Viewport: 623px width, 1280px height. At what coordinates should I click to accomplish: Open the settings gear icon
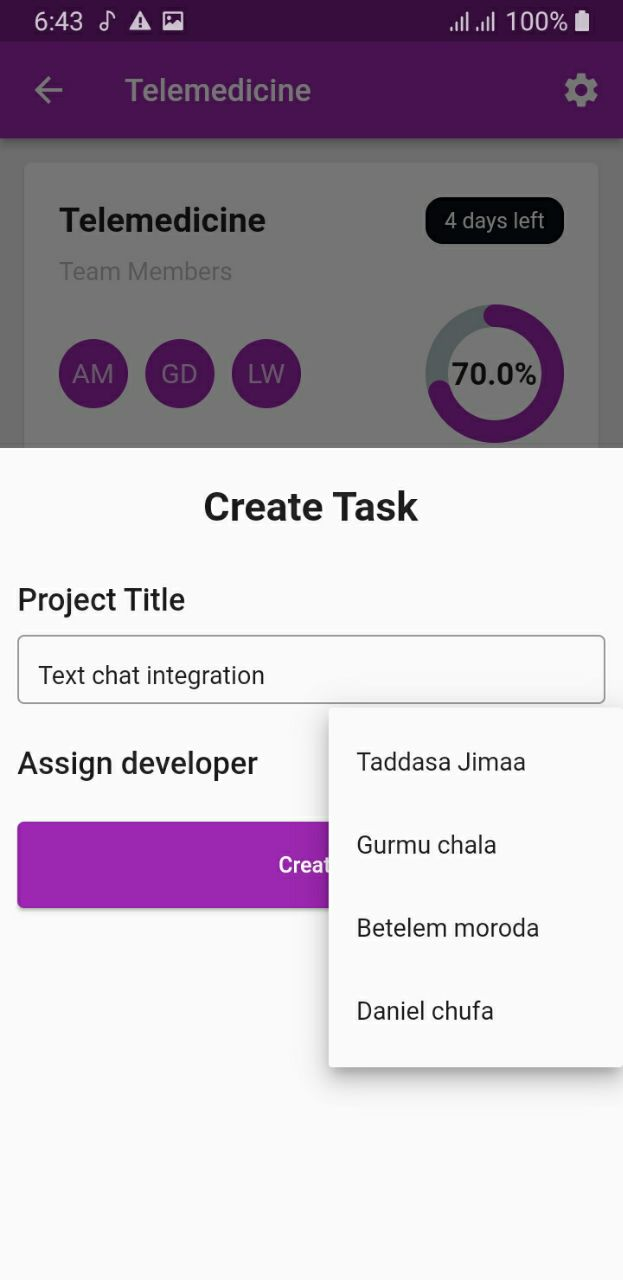[581, 90]
